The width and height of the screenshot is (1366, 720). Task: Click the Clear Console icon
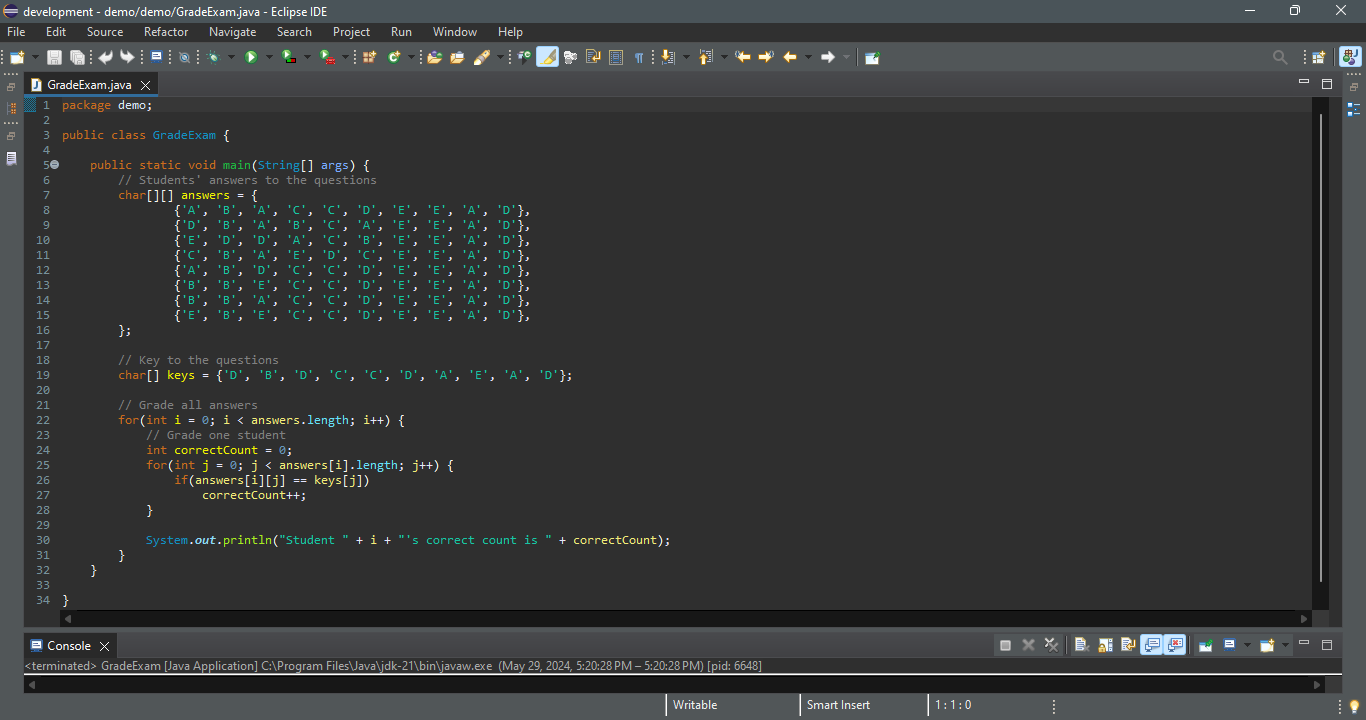[x=1081, y=645]
